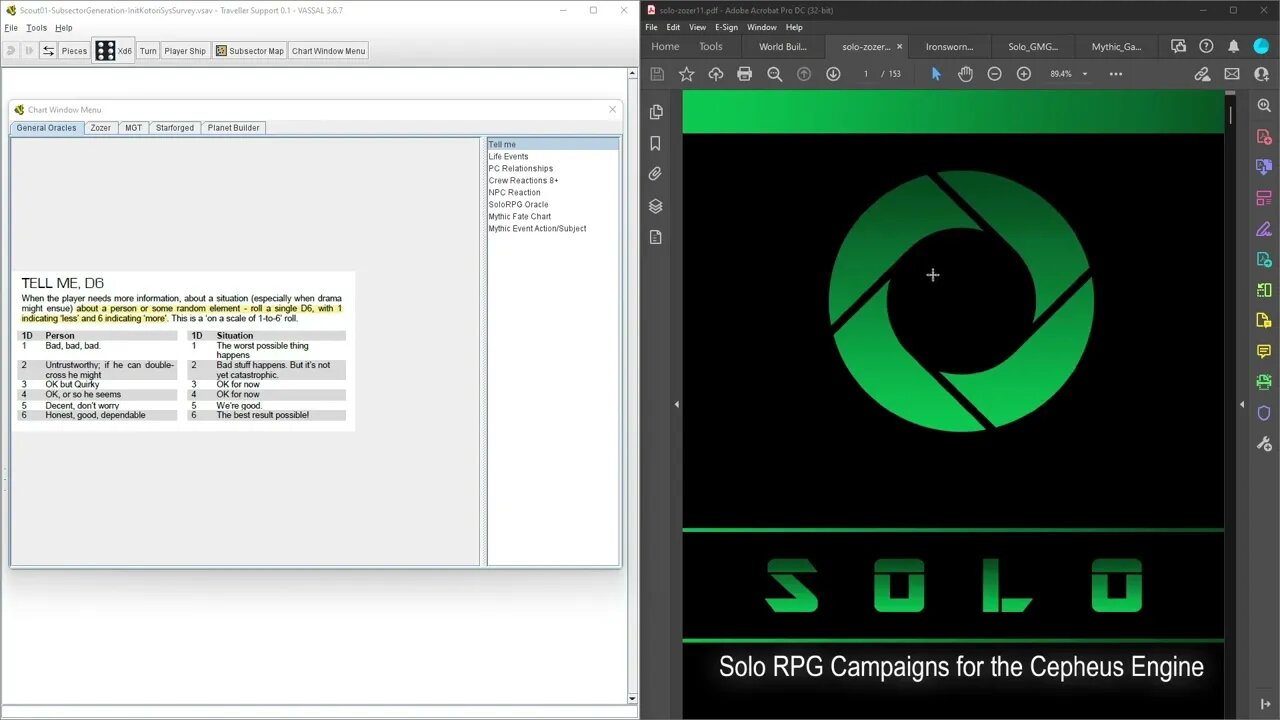Click the Xd6 dice roll button in VASSAL

113,51
